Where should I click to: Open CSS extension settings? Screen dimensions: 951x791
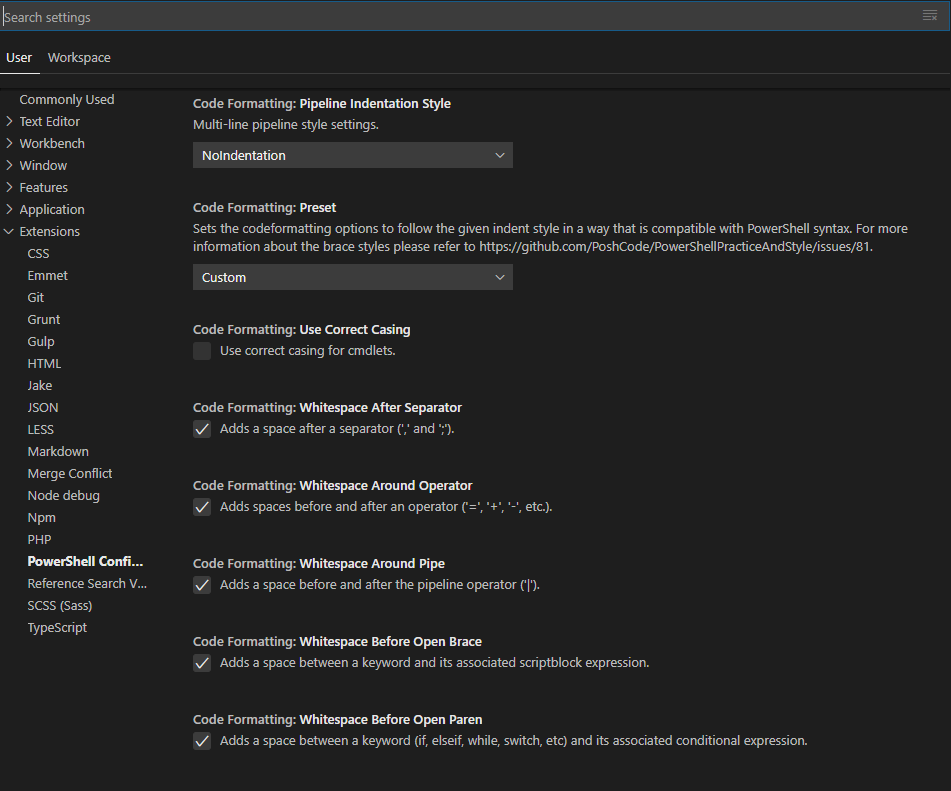[x=38, y=254]
